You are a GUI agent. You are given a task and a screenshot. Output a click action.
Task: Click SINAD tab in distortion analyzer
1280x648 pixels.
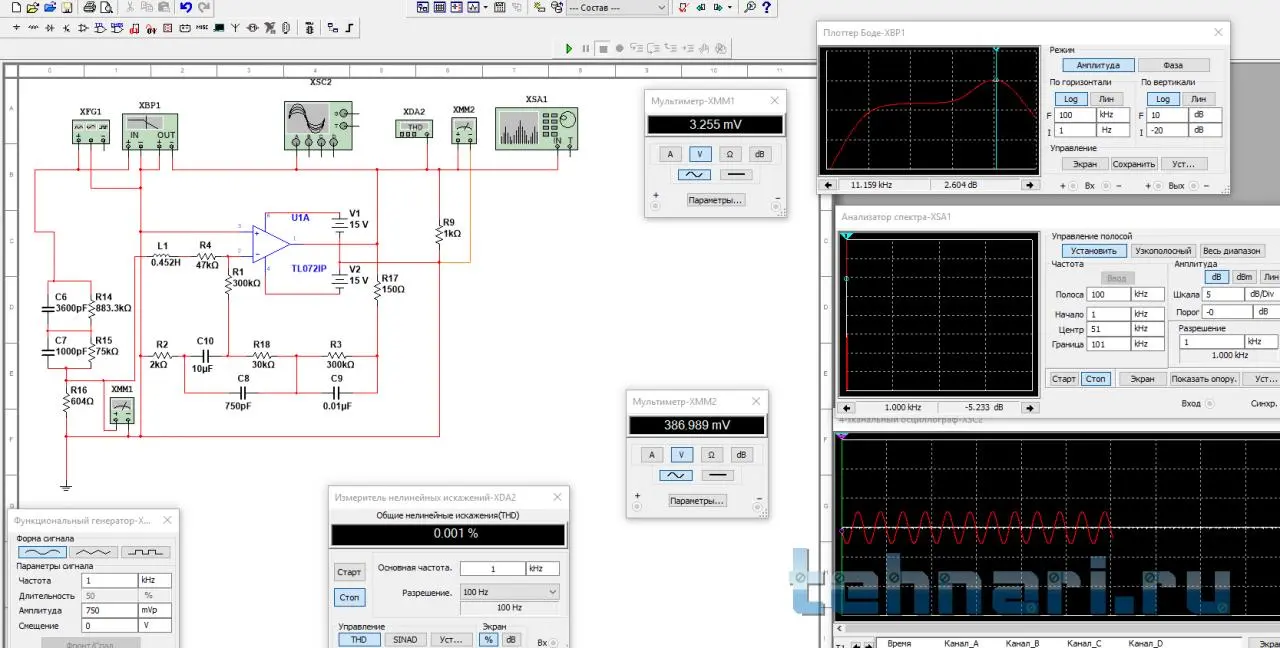[405, 640]
